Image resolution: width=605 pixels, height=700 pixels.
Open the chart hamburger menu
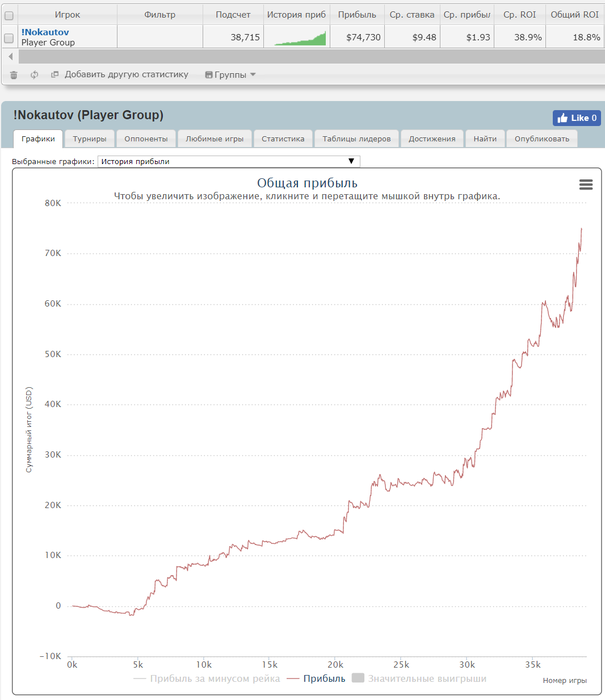(586, 184)
